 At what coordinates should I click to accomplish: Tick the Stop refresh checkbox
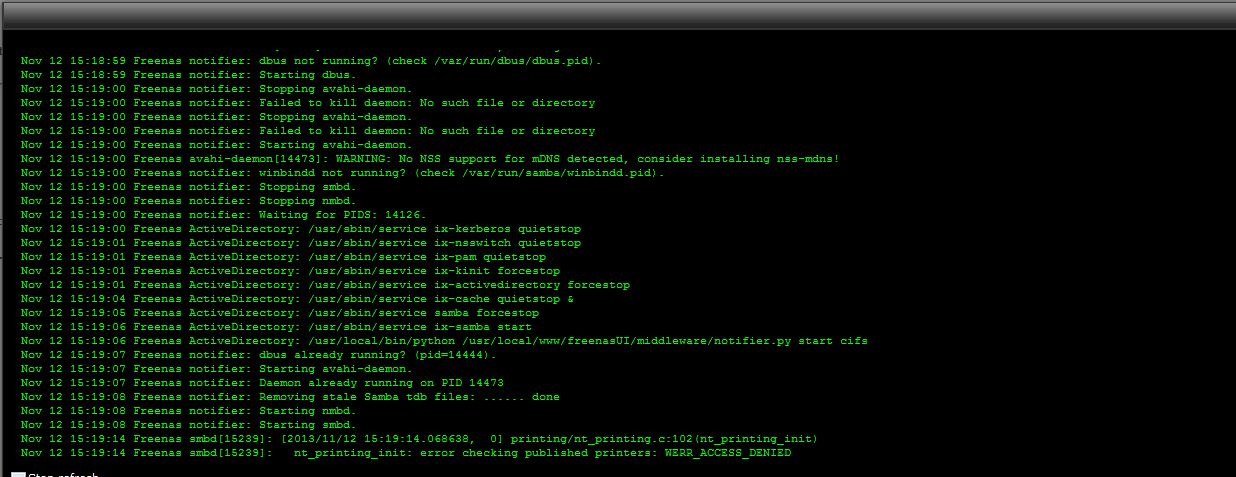coord(17,475)
